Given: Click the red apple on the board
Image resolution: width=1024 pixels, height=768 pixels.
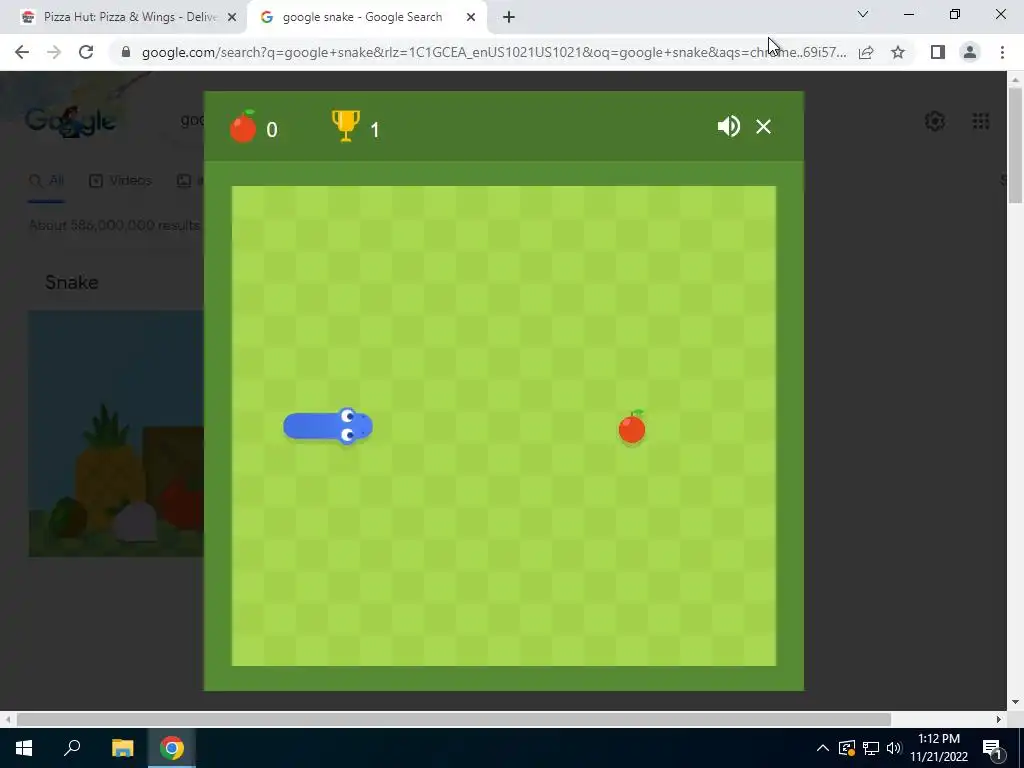Looking at the screenshot, I should [x=632, y=427].
